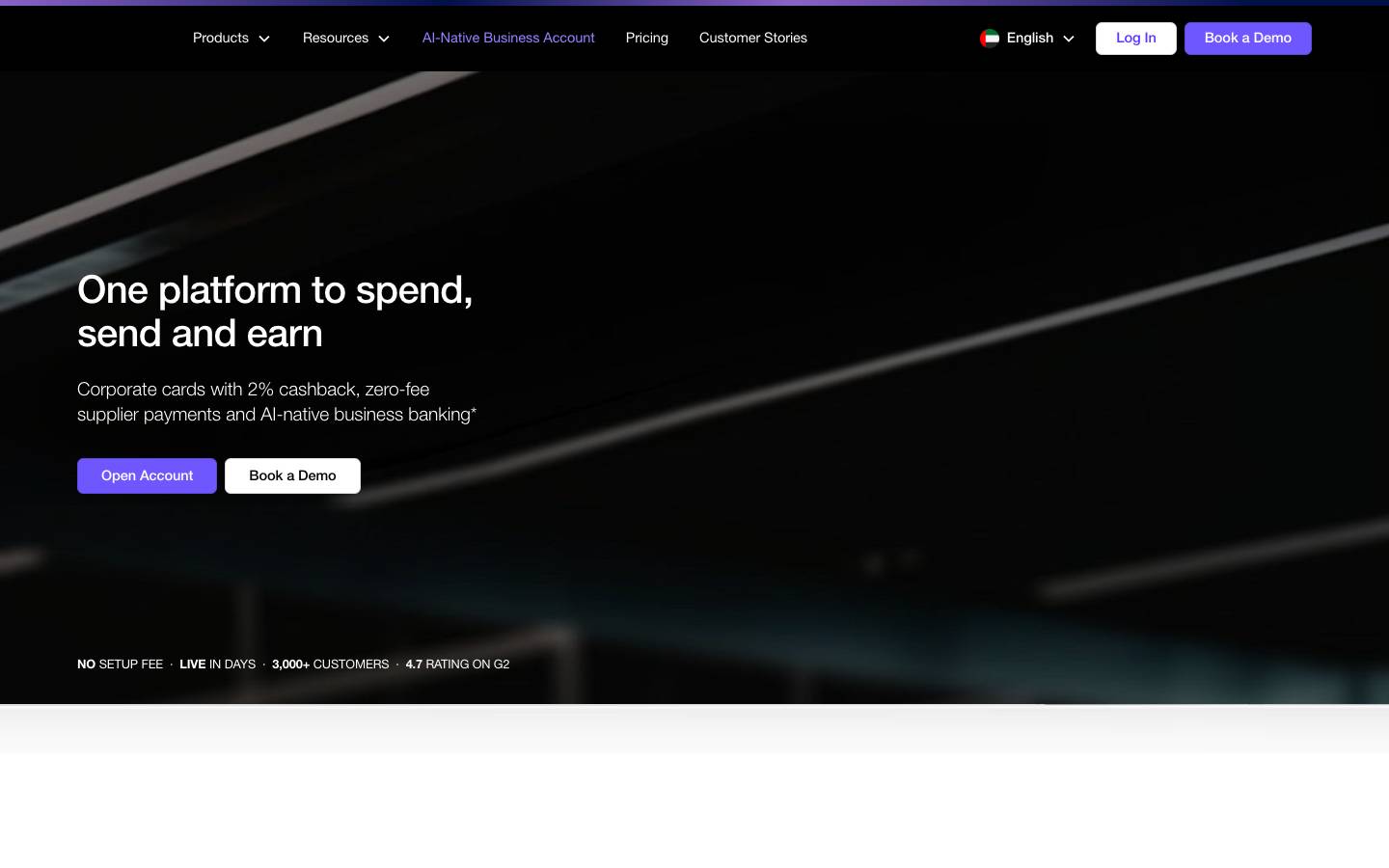
Task: Click the 'Corporate cards with 2% cashback' subtitle
Action: (x=277, y=402)
